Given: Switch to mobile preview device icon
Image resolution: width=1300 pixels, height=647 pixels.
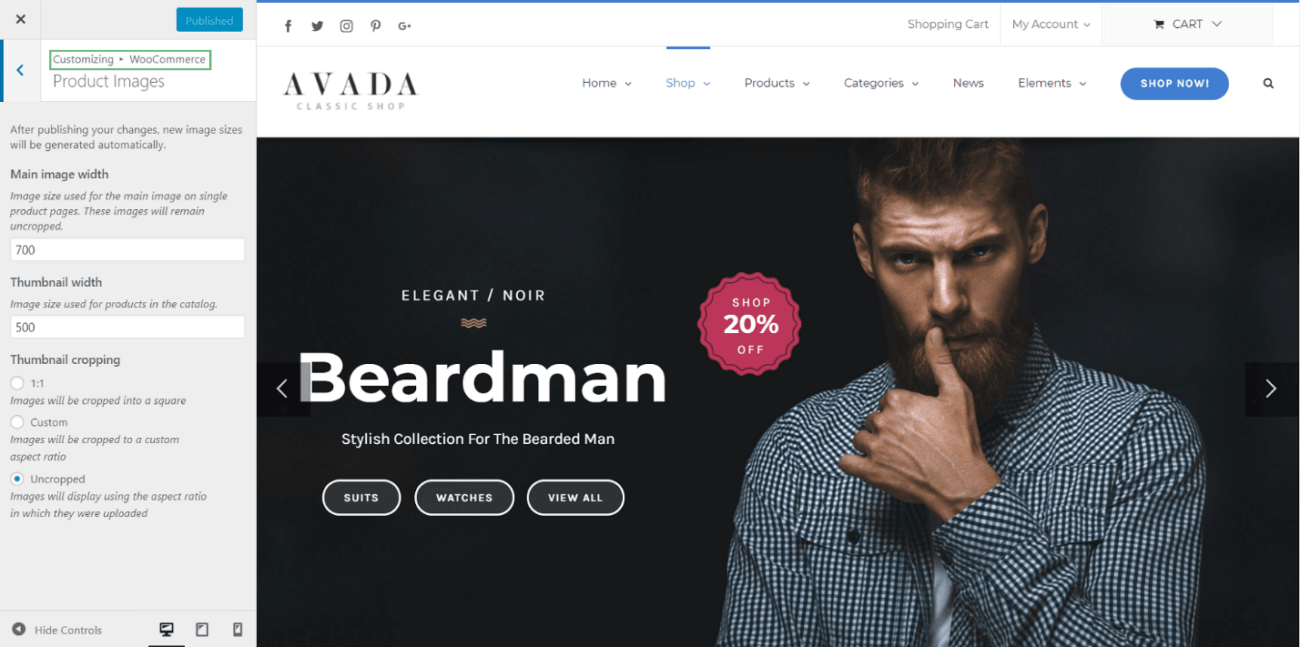Looking at the screenshot, I should 237,629.
